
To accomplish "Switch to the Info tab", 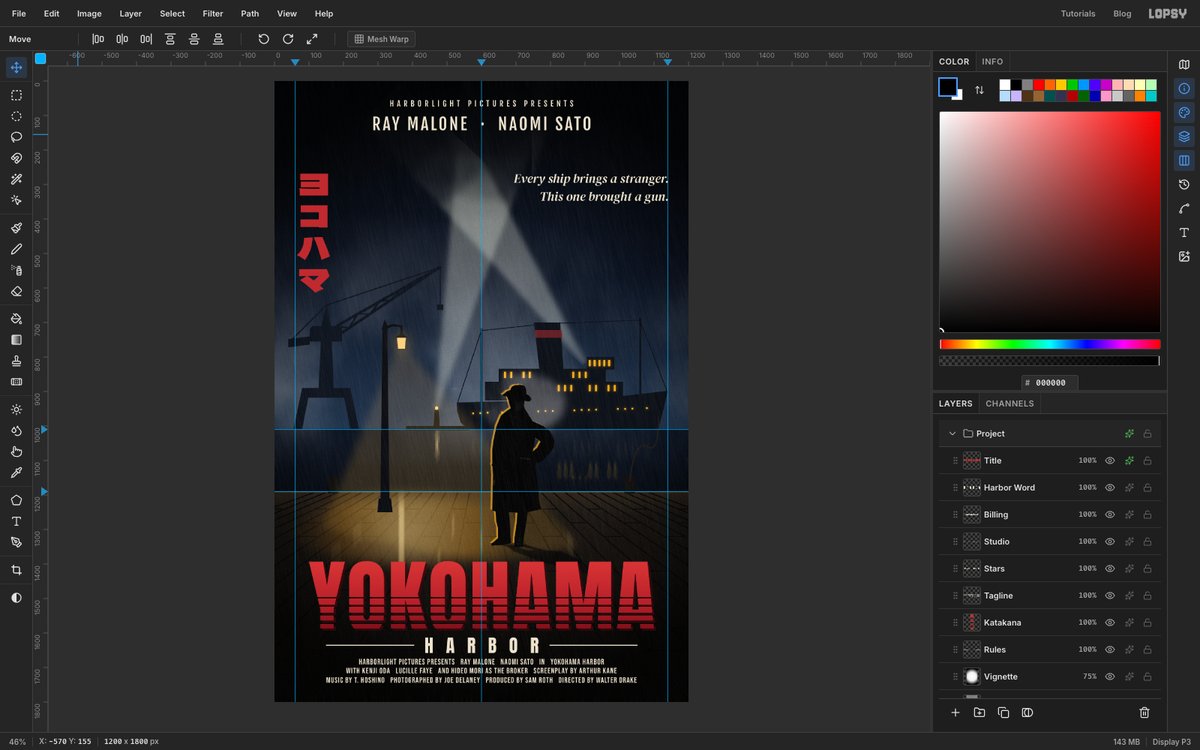I will click(x=992, y=62).
